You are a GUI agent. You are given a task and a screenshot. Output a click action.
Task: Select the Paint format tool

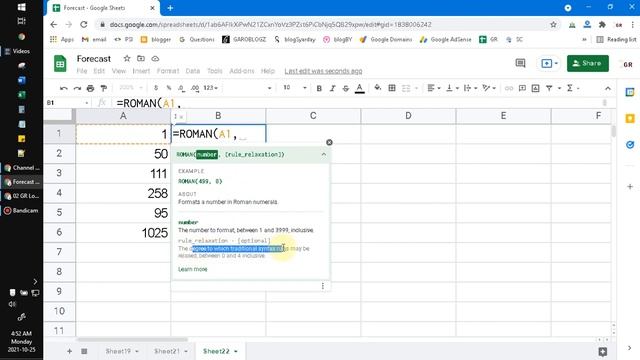click(x=104, y=88)
